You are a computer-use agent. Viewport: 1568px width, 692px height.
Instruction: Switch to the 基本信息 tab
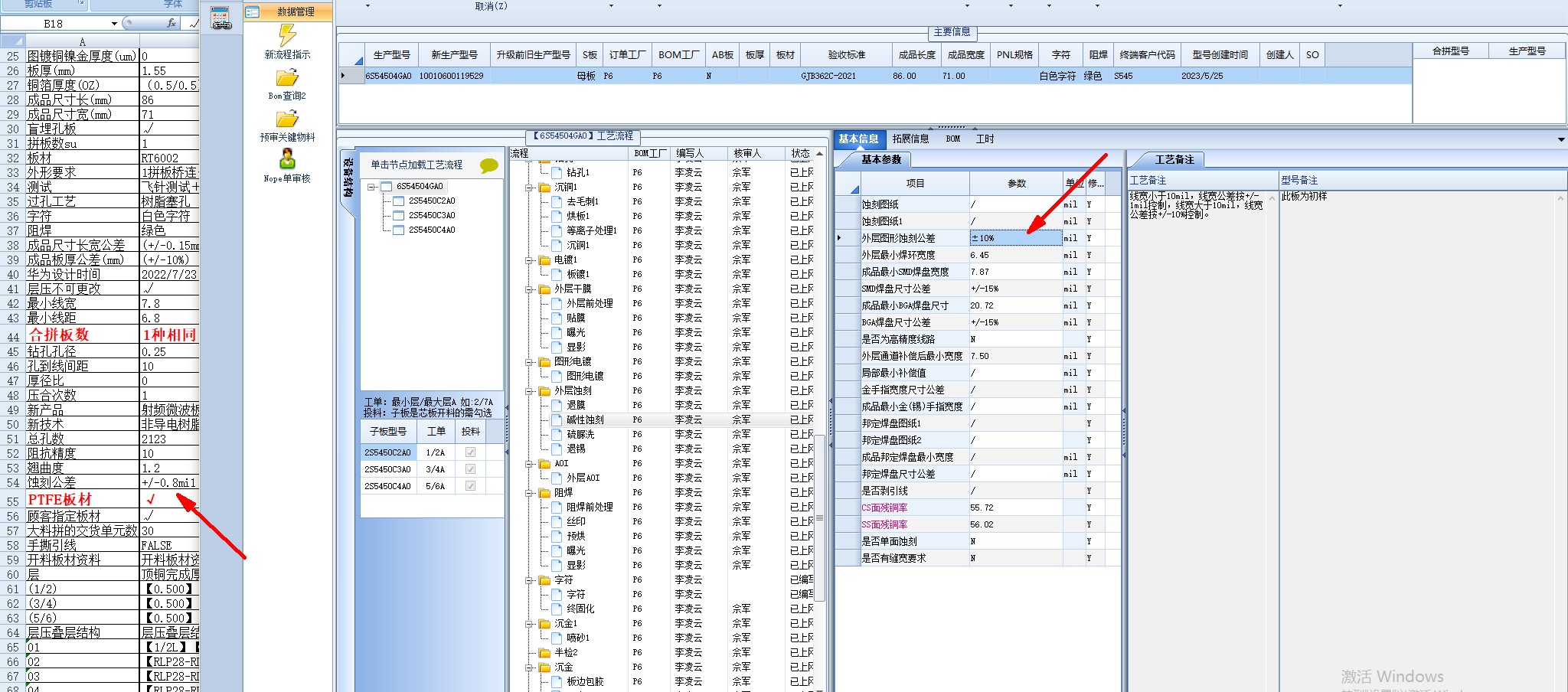(858, 139)
